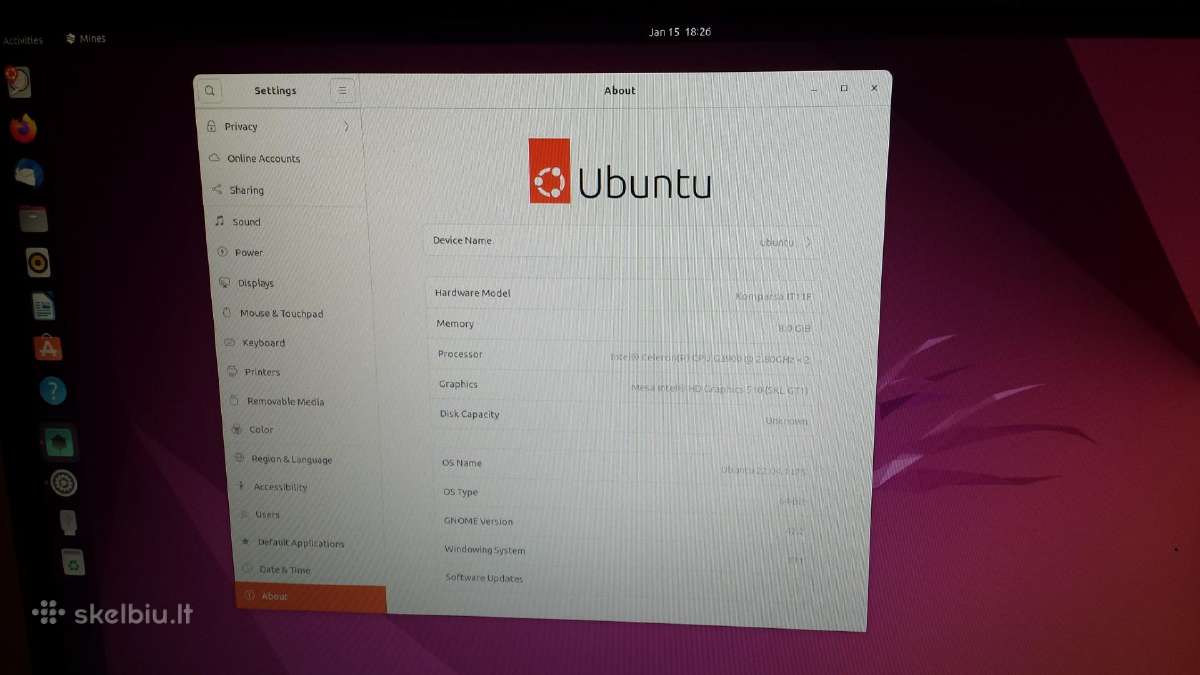
Task: Open Ubuntu Software from the dock
Action: (x=48, y=348)
